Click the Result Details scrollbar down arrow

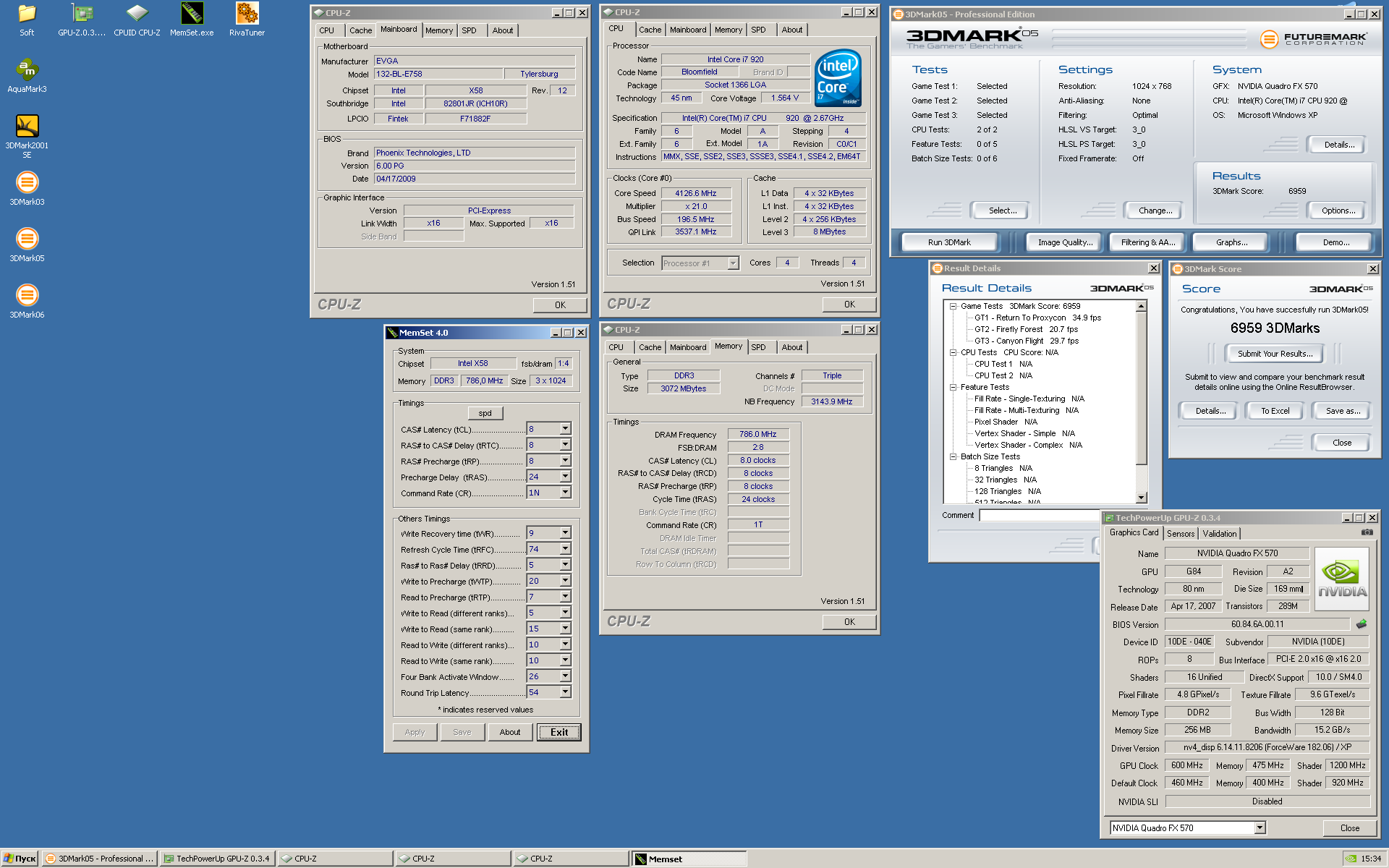pyautogui.click(x=1142, y=498)
